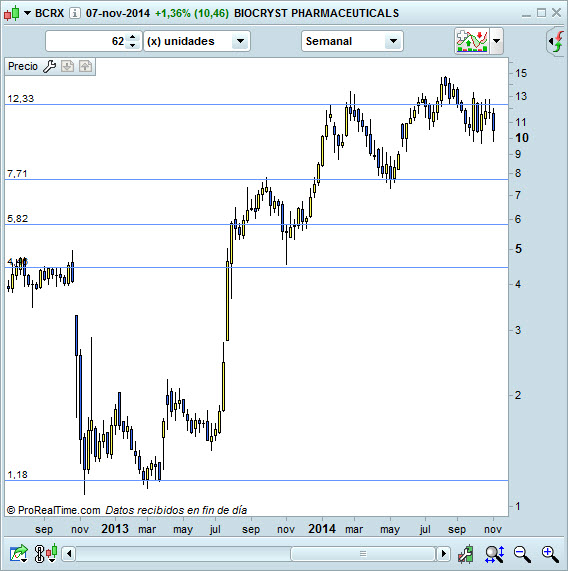Open the Semanal timeframe dropdown
This screenshot has width=568, height=571.
352,41
